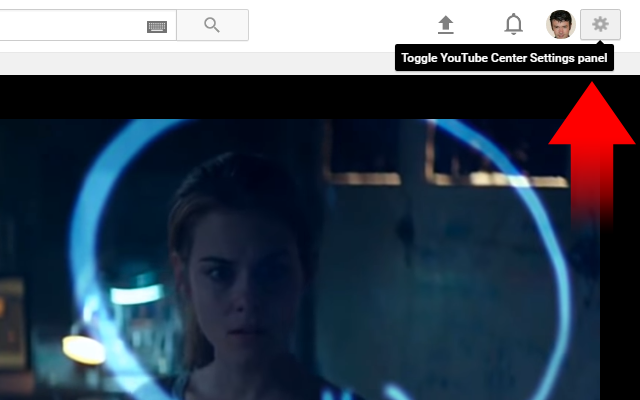640x400 pixels.
Task: Open the account avatar menu
Action: point(561,24)
